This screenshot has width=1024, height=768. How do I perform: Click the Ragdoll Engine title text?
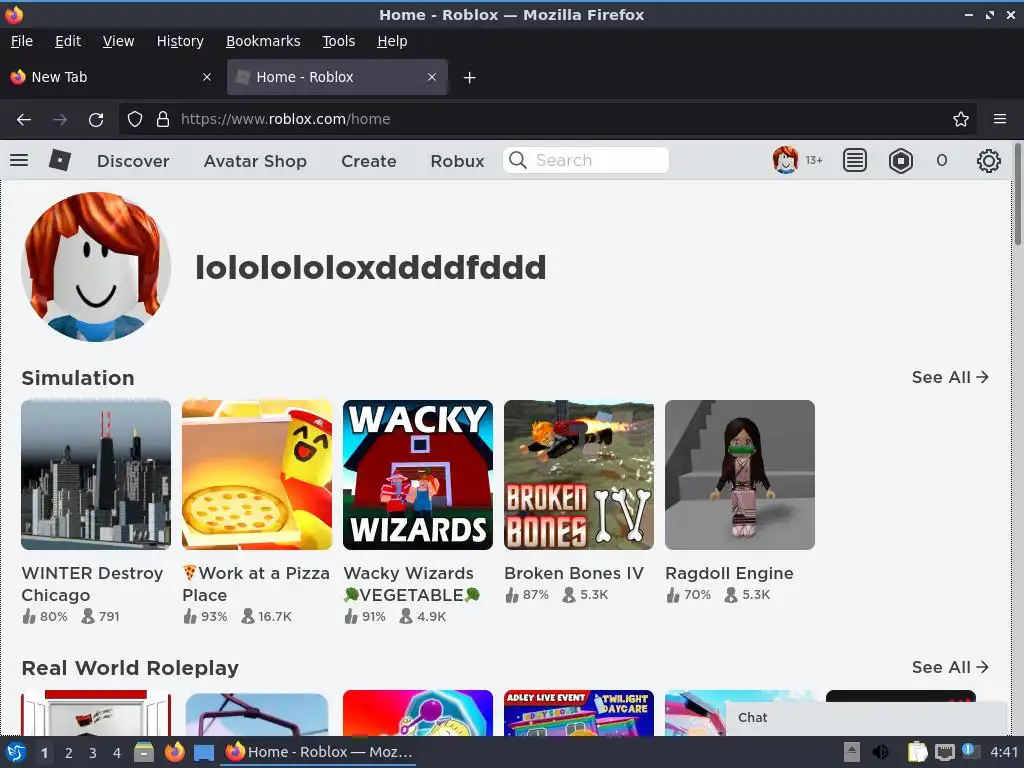tap(729, 573)
